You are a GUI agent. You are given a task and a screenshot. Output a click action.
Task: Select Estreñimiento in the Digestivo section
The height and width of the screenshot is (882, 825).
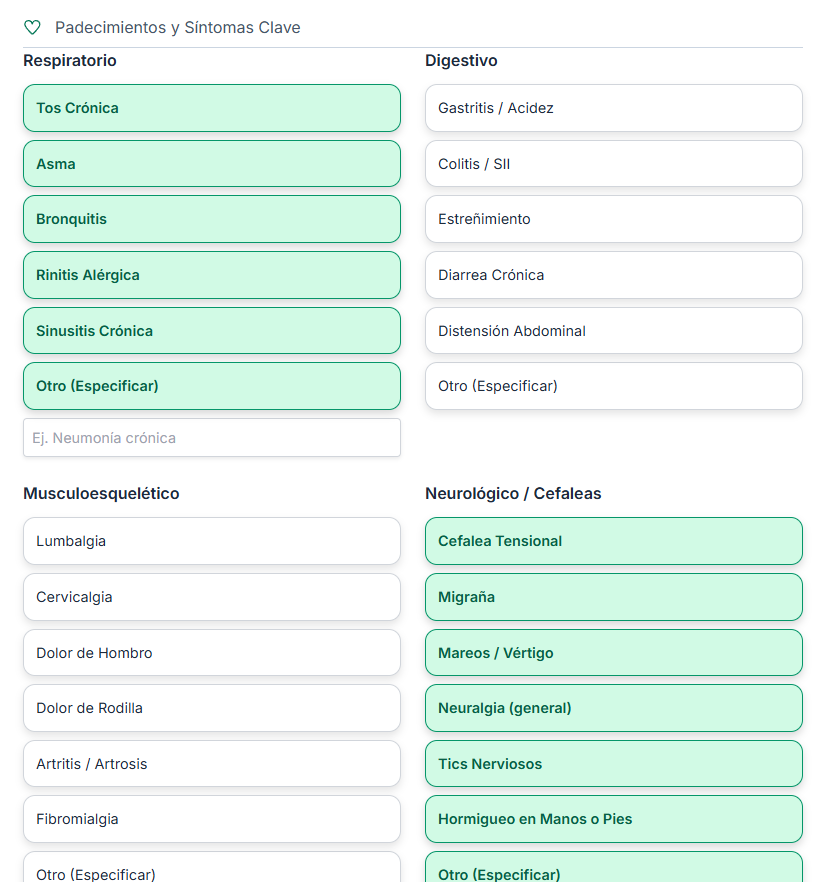click(x=613, y=219)
